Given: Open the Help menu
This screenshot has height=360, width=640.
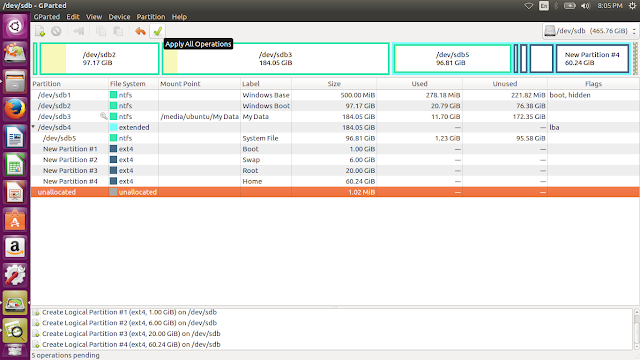Looking at the screenshot, I should point(179,17).
